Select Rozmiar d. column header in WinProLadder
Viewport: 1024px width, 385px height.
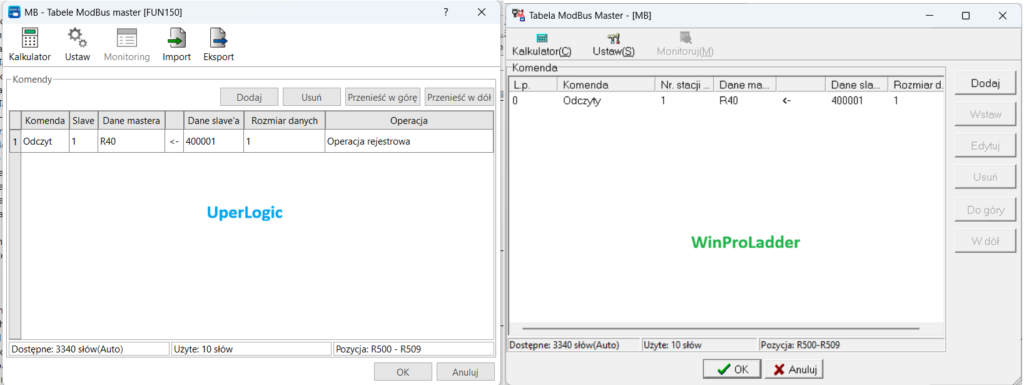pos(916,84)
